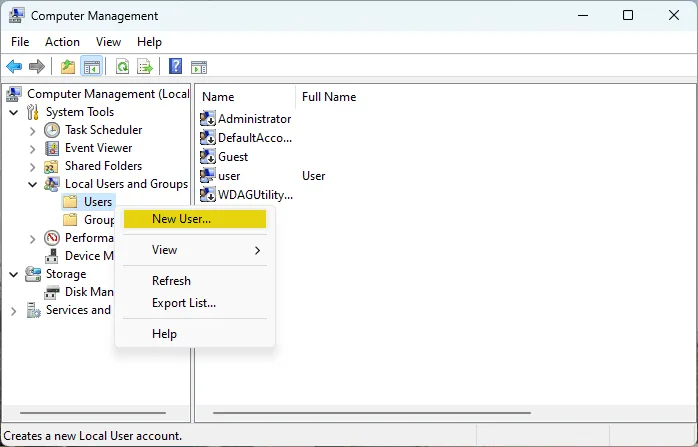The image size is (698, 447).
Task: Click the Administrator account icon
Action: point(208,119)
